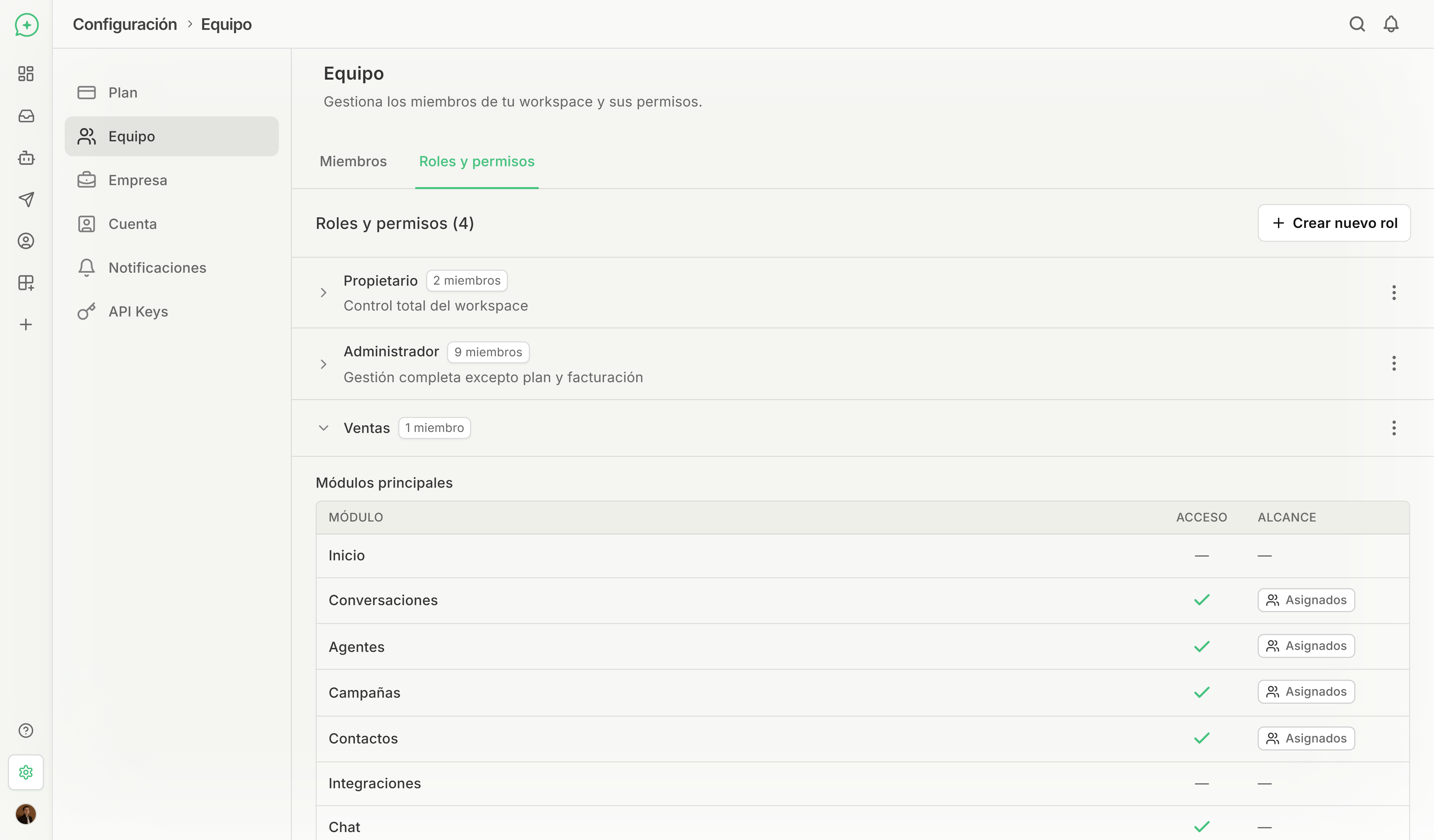Toggle Contactos access checkmark
The image size is (1434, 840).
(x=1201, y=738)
